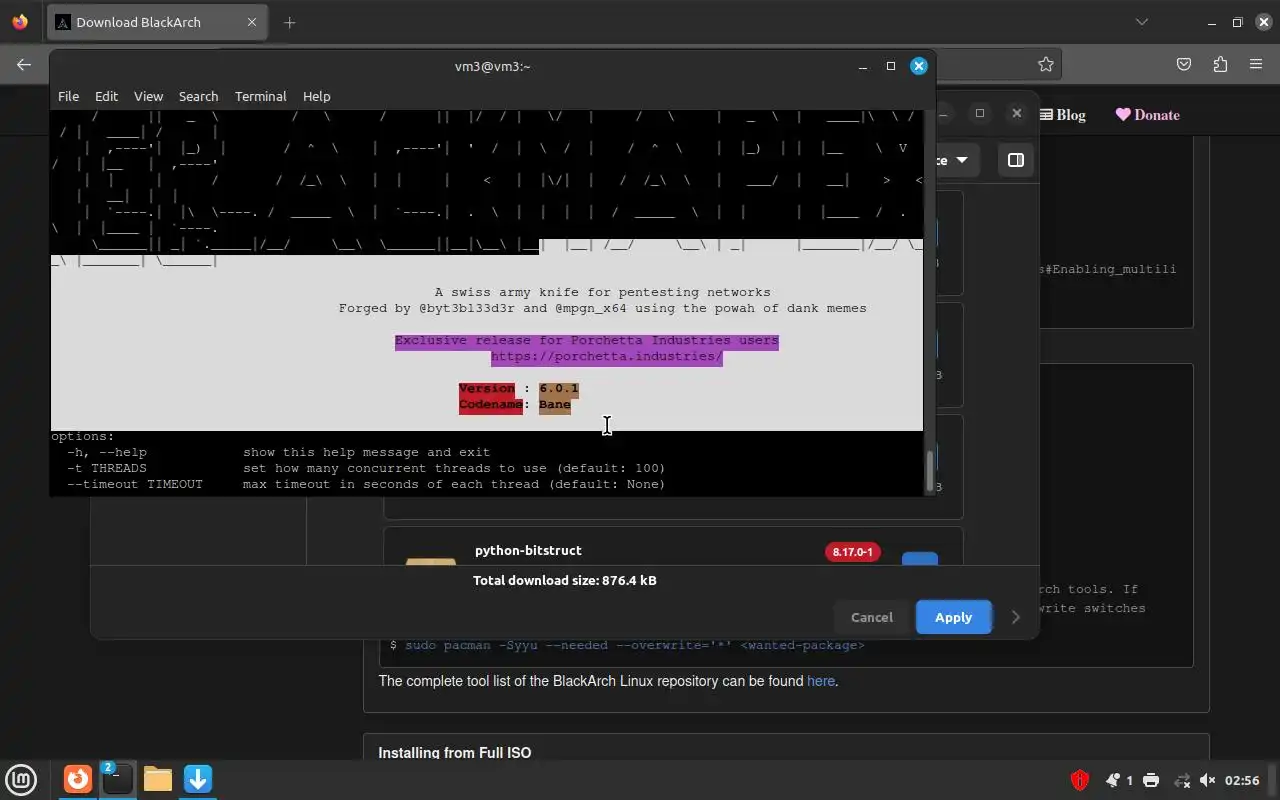Open the Blog link on BlackArch site

pyautogui.click(x=1062, y=115)
